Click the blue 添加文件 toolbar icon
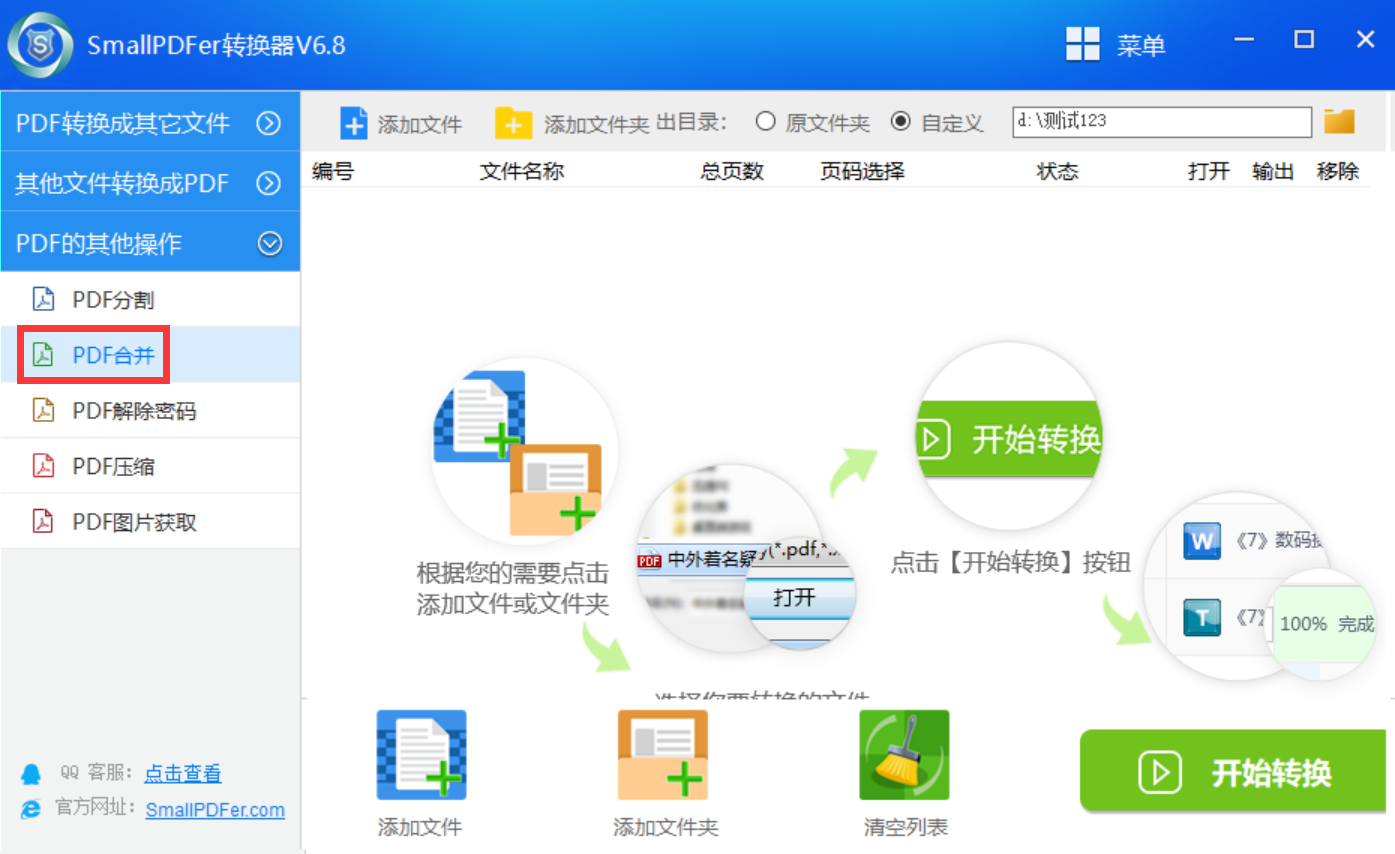 coord(355,123)
